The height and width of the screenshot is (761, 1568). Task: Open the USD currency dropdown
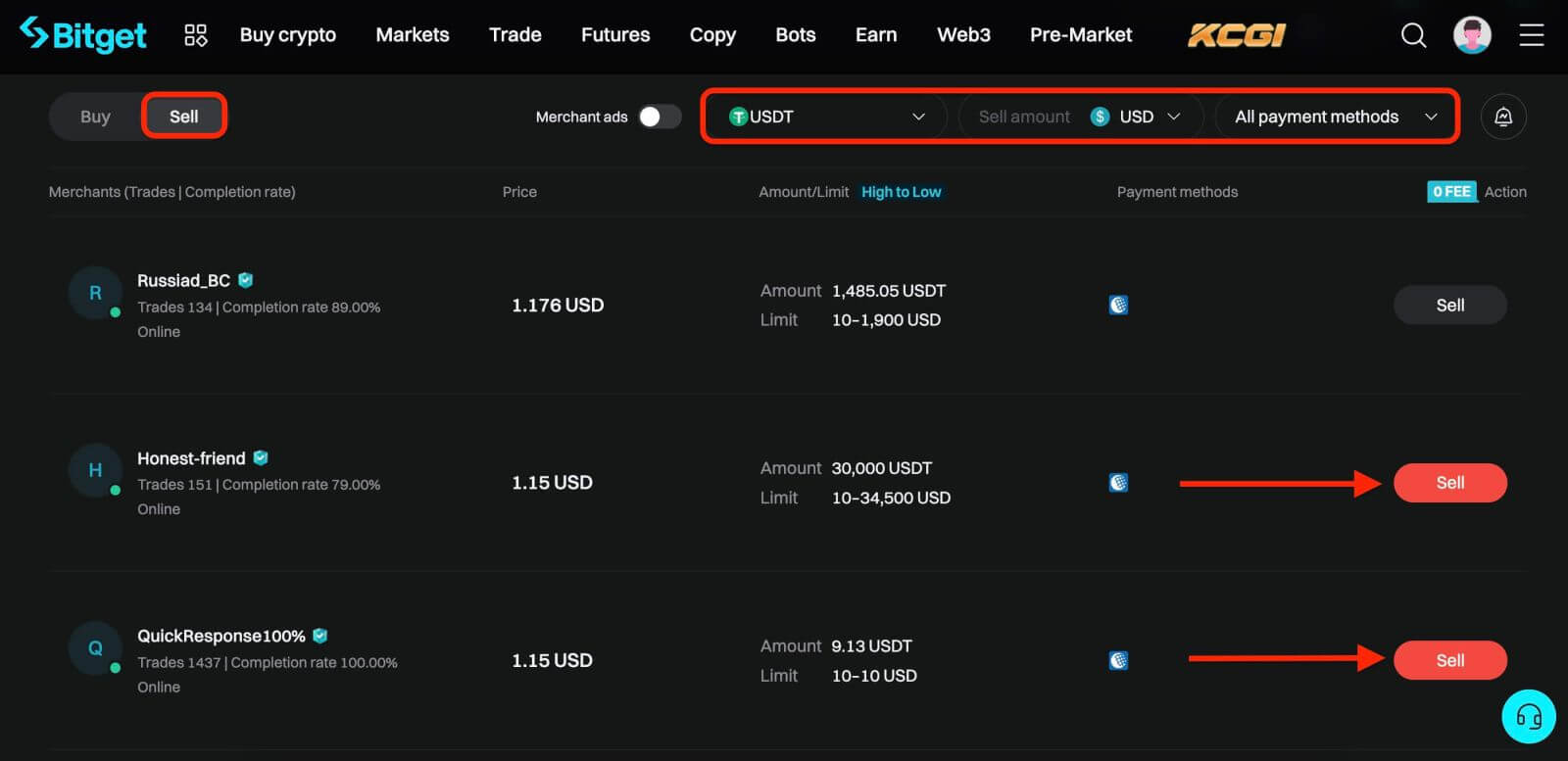[1149, 117]
